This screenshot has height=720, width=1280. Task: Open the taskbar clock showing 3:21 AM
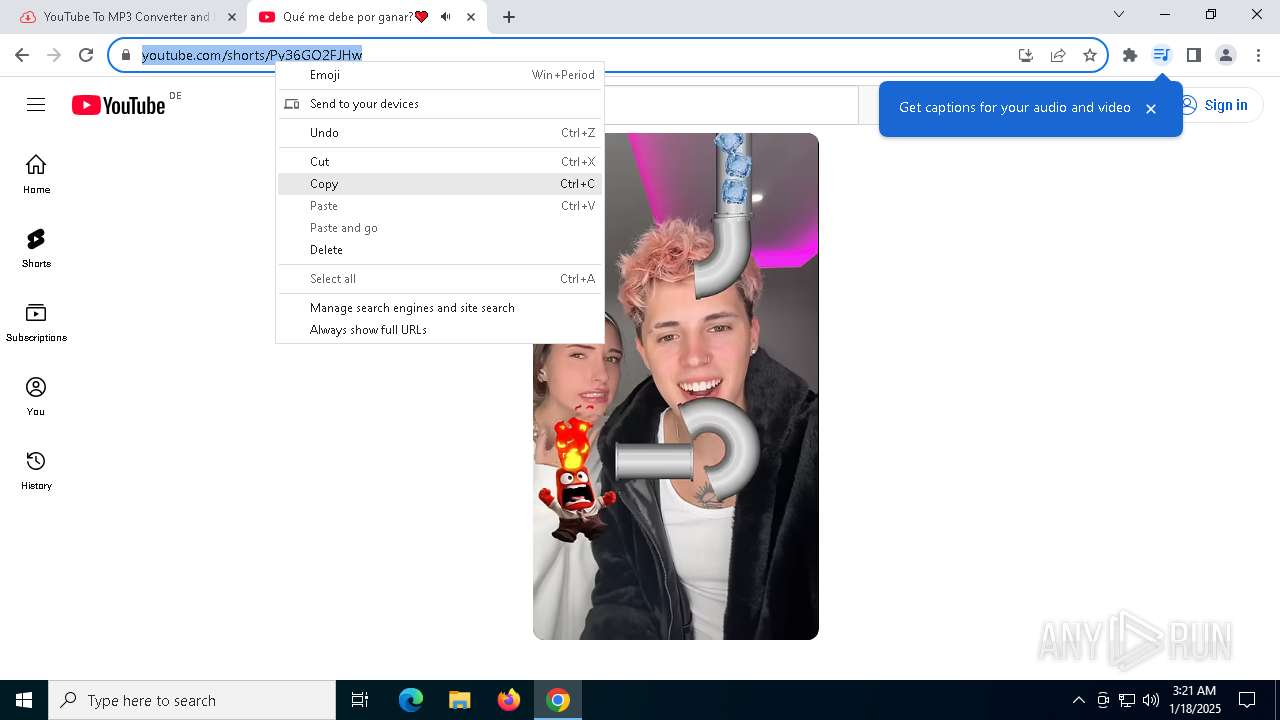(x=1195, y=700)
